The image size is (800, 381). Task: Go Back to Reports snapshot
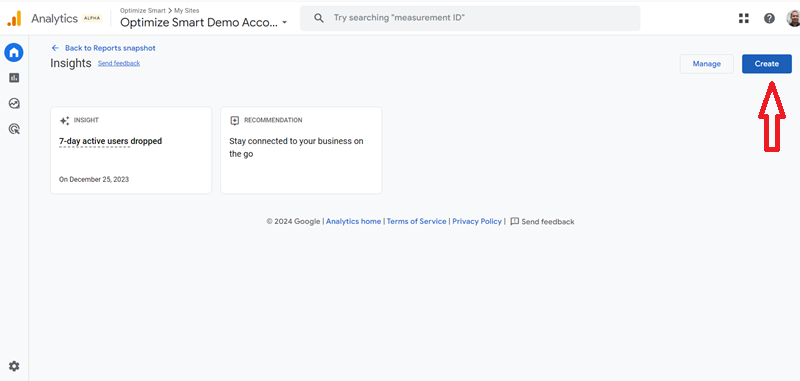coord(110,48)
